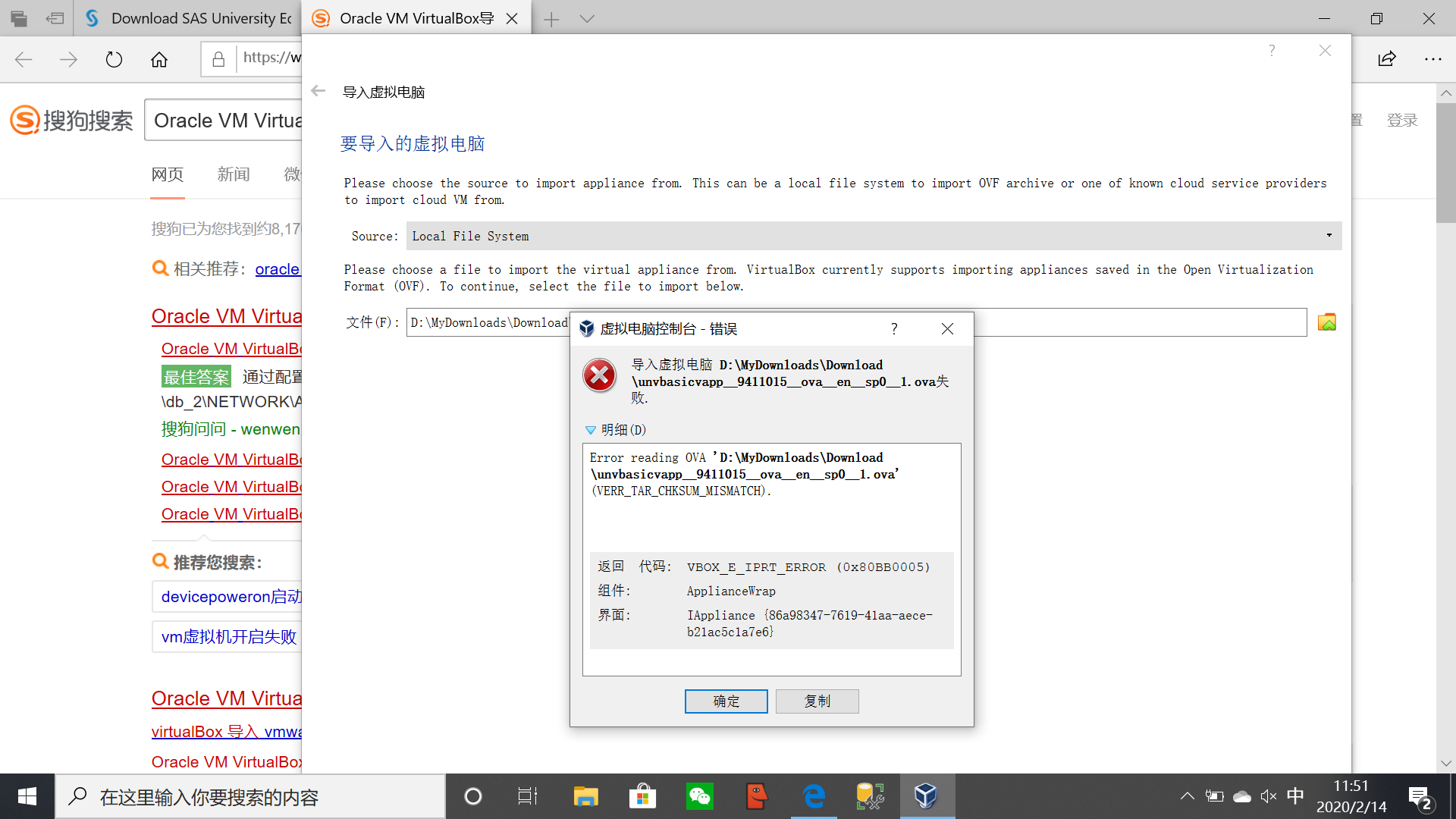Open VirtualBox from the taskbar
The image size is (1456, 819).
tap(926, 796)
